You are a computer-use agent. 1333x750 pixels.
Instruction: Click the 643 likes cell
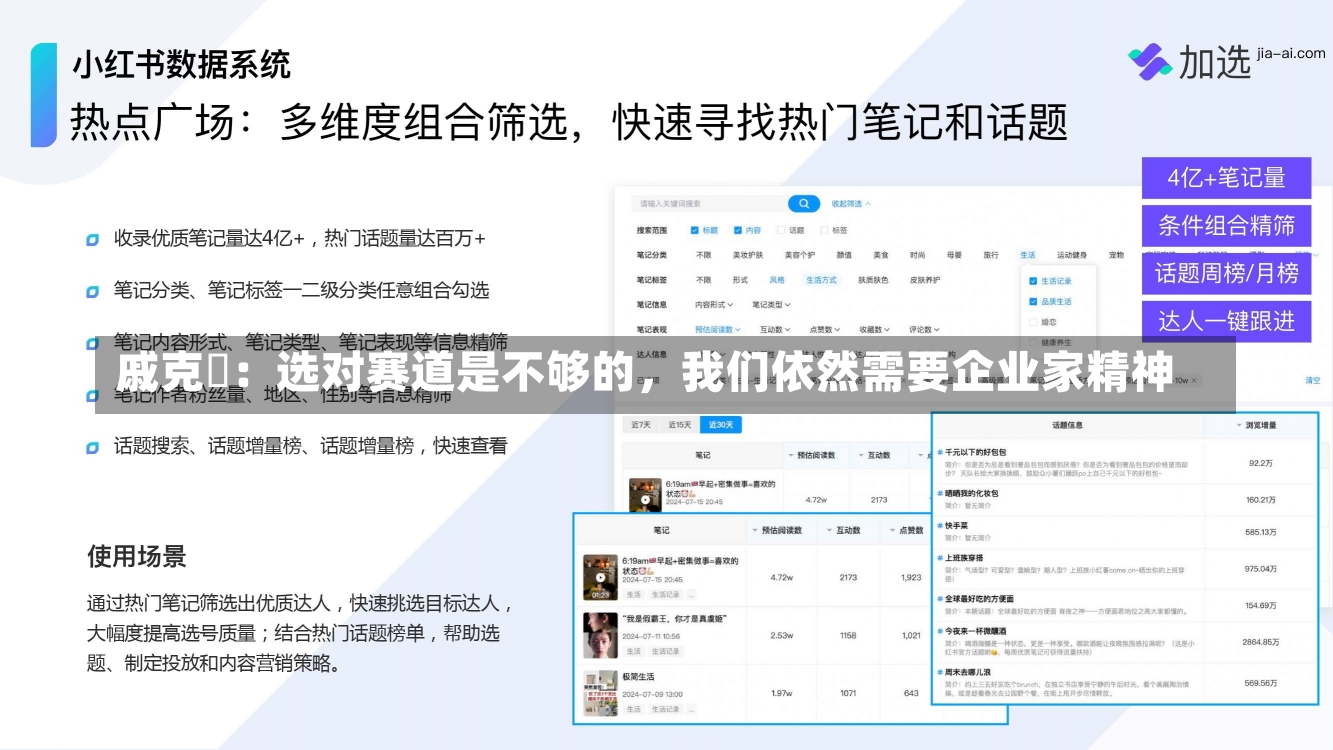[911, 693]
